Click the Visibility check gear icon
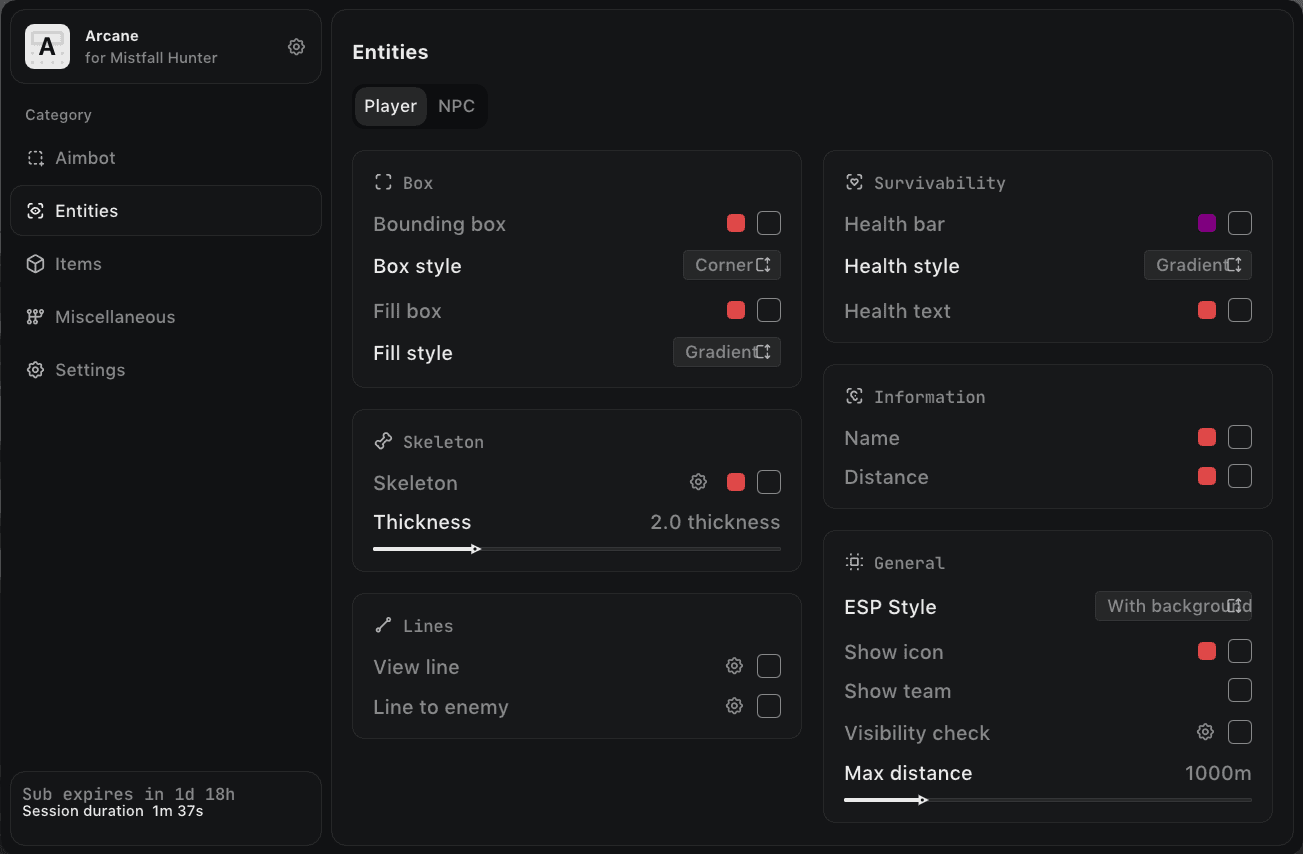The image size is (1303, 854). coord(1205,732)
